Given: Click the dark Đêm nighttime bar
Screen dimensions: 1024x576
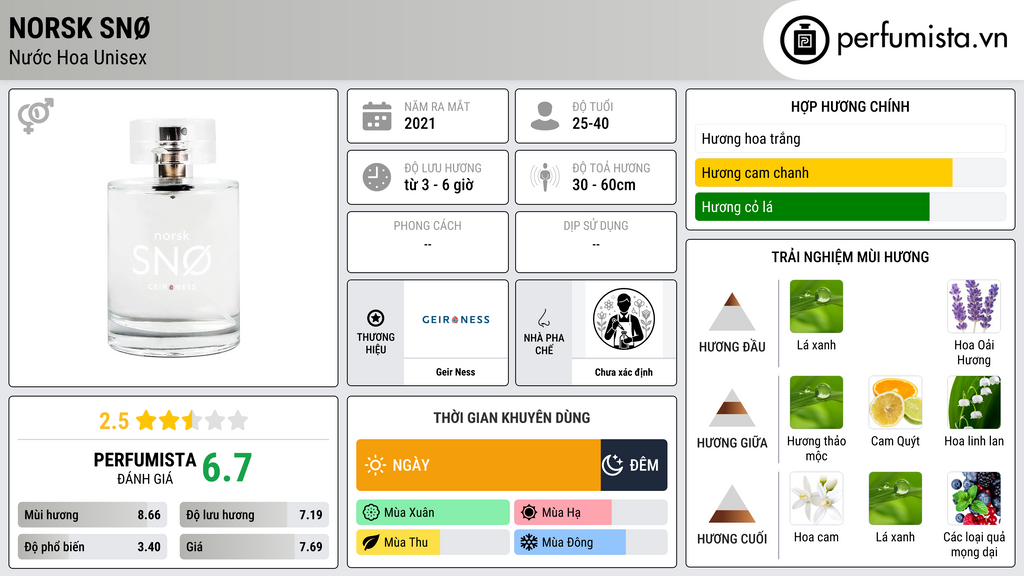Looking at the screenshot, I should coord(633,465).
